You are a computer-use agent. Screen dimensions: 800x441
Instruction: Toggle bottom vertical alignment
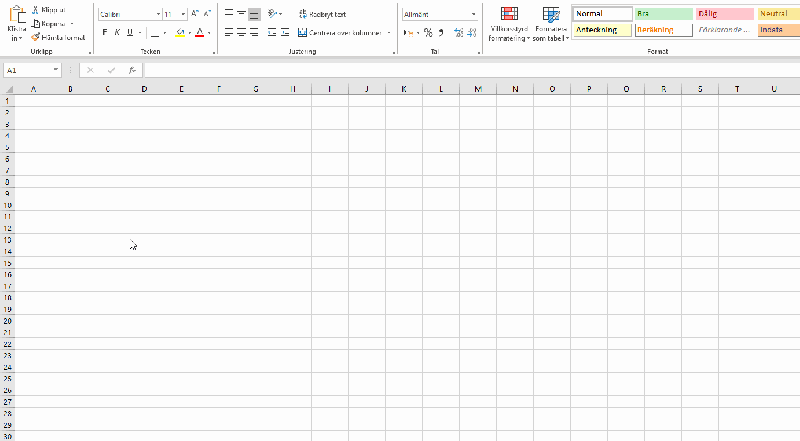254,14
